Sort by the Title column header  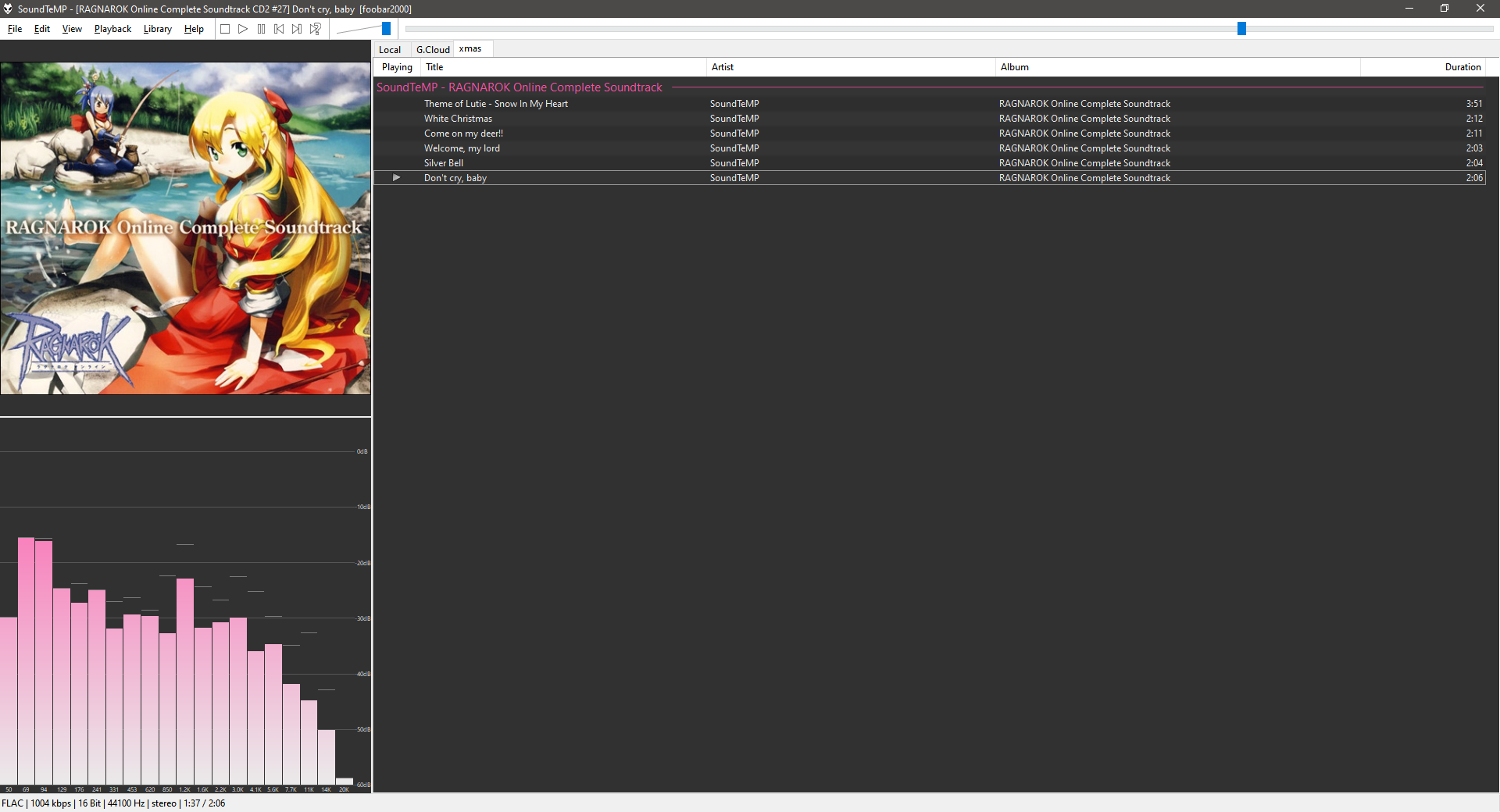[x=563, y=67]
